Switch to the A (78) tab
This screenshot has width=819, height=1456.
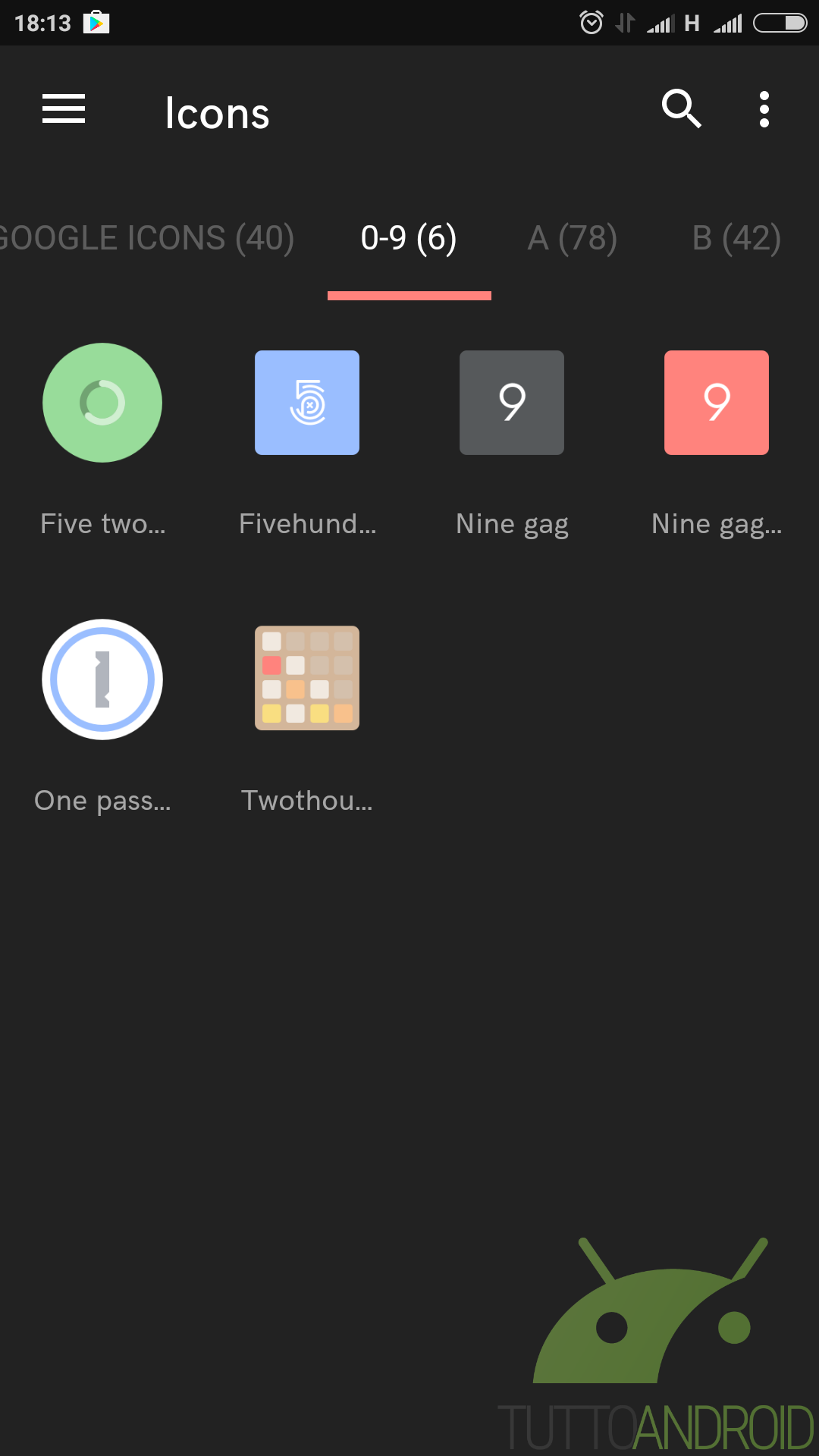point(573,238)
